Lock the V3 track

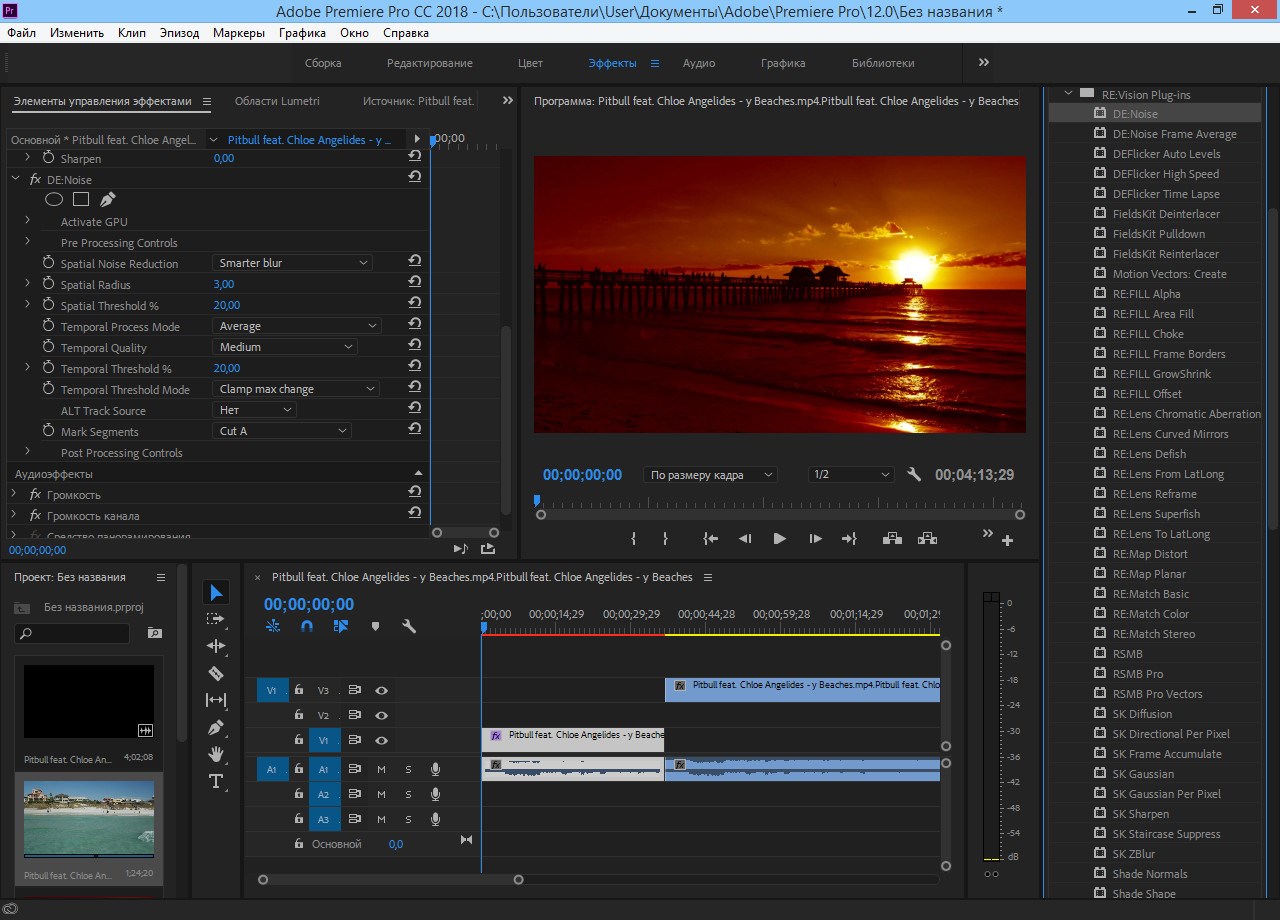(x=298, y=689)
